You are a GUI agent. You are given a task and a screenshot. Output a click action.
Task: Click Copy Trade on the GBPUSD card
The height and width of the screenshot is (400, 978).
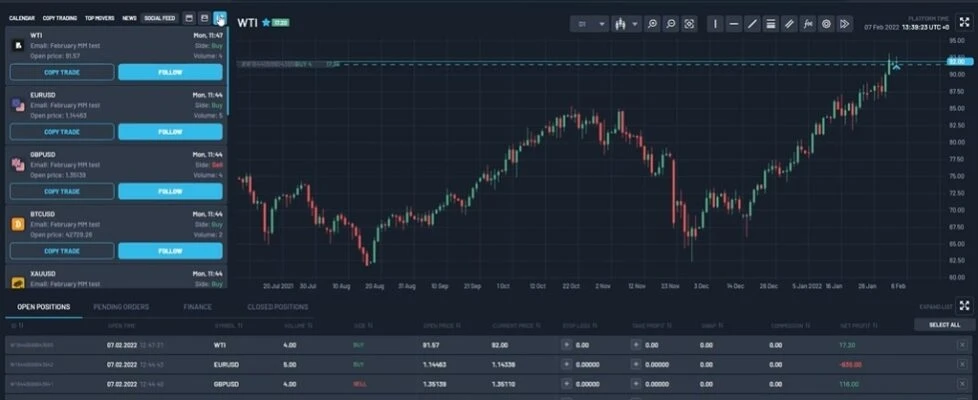(62, 191)
